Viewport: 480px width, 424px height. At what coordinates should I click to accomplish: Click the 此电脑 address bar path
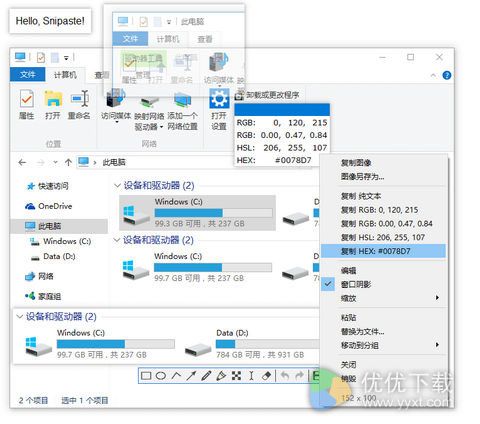114,162
